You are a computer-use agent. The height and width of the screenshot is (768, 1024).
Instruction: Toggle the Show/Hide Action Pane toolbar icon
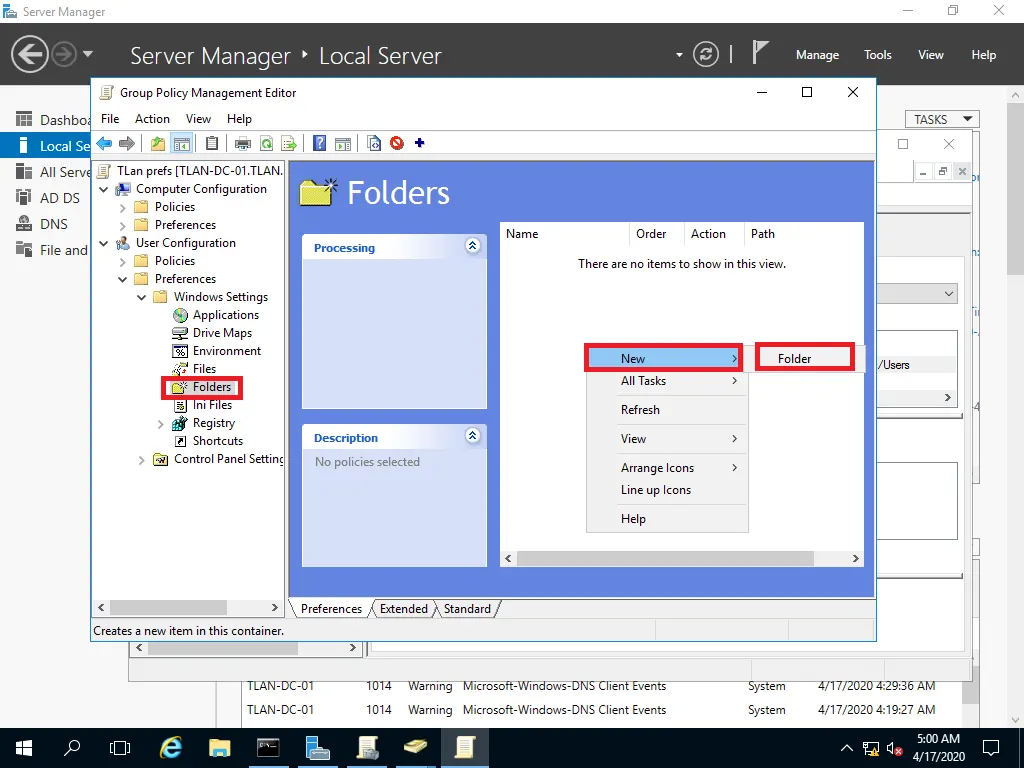tap(343, 143)
